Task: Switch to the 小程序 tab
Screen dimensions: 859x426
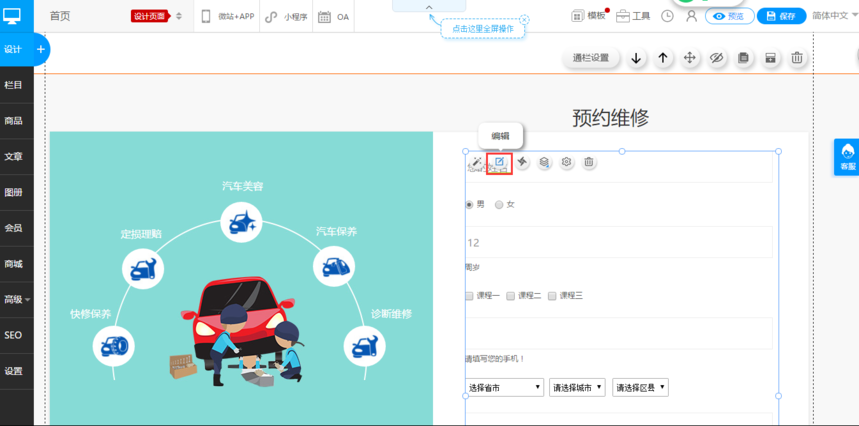Action: [x=288, y=17]
